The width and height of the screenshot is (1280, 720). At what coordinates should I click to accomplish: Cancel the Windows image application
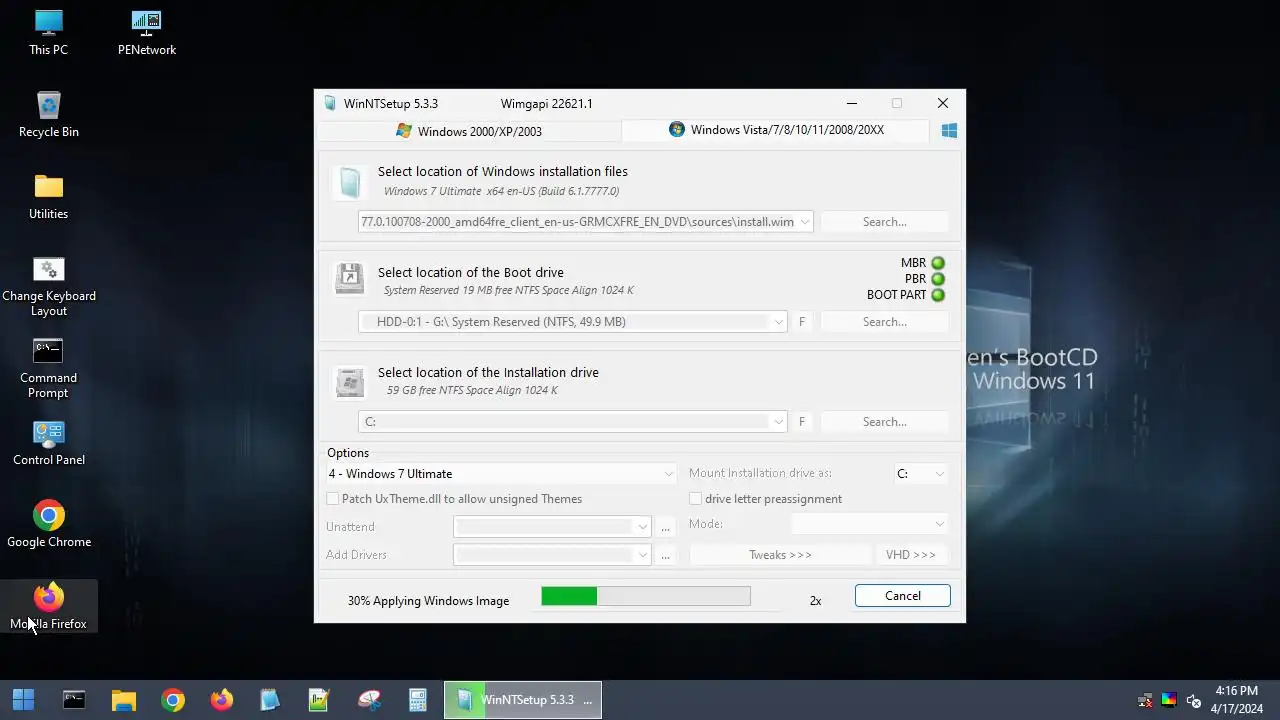[x=902, y=596]
